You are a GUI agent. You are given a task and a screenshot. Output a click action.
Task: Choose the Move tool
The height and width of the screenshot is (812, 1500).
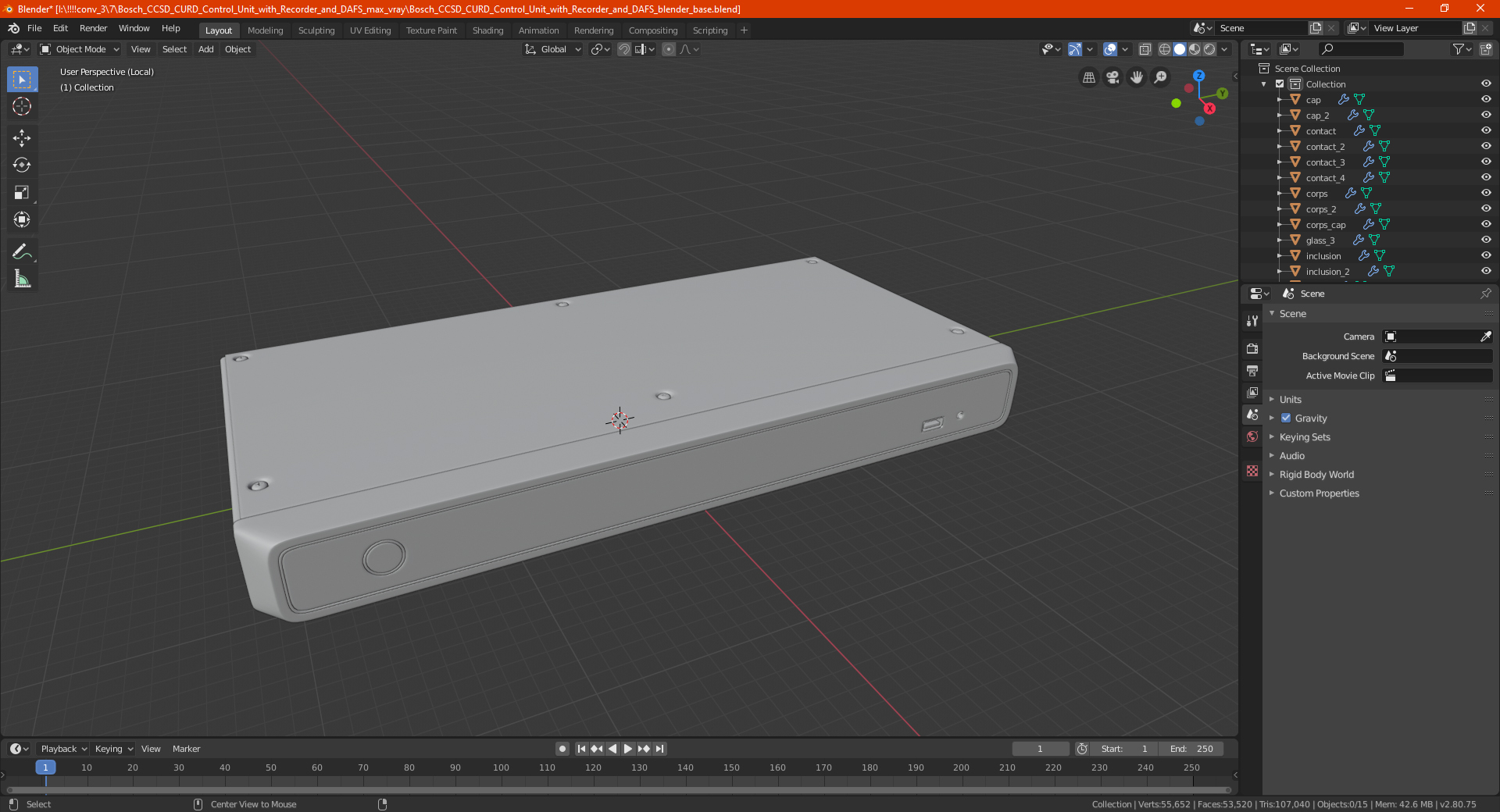point(22,138)
